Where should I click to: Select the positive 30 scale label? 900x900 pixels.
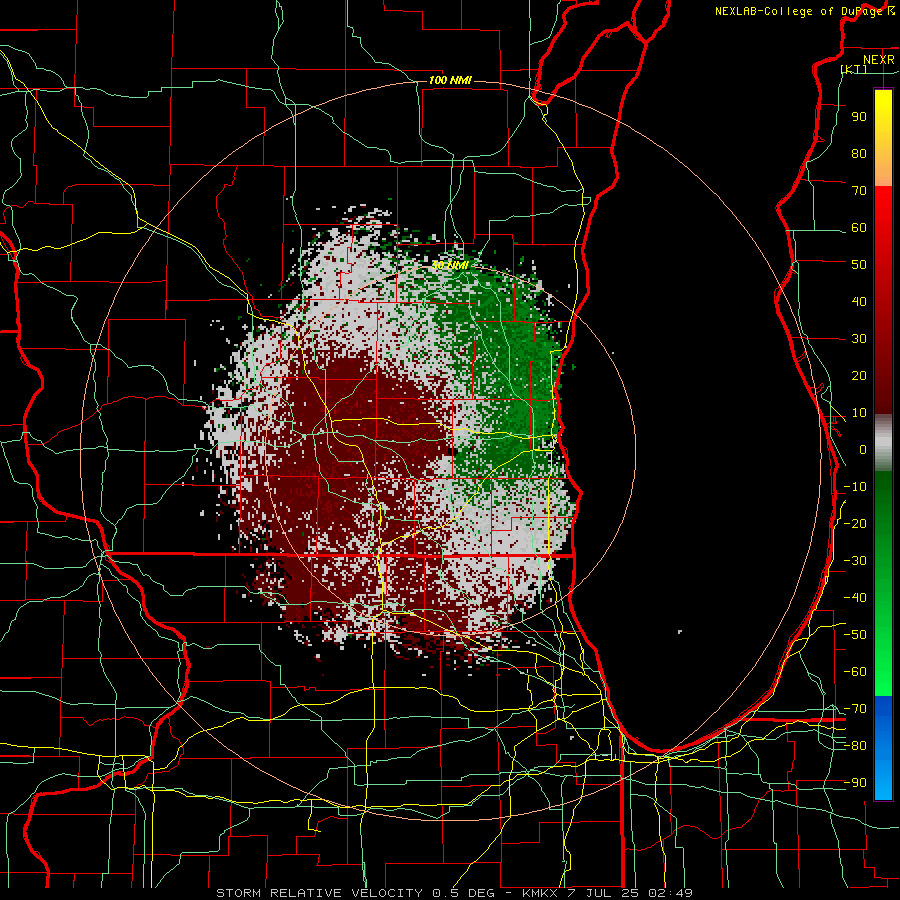[859, 339]
